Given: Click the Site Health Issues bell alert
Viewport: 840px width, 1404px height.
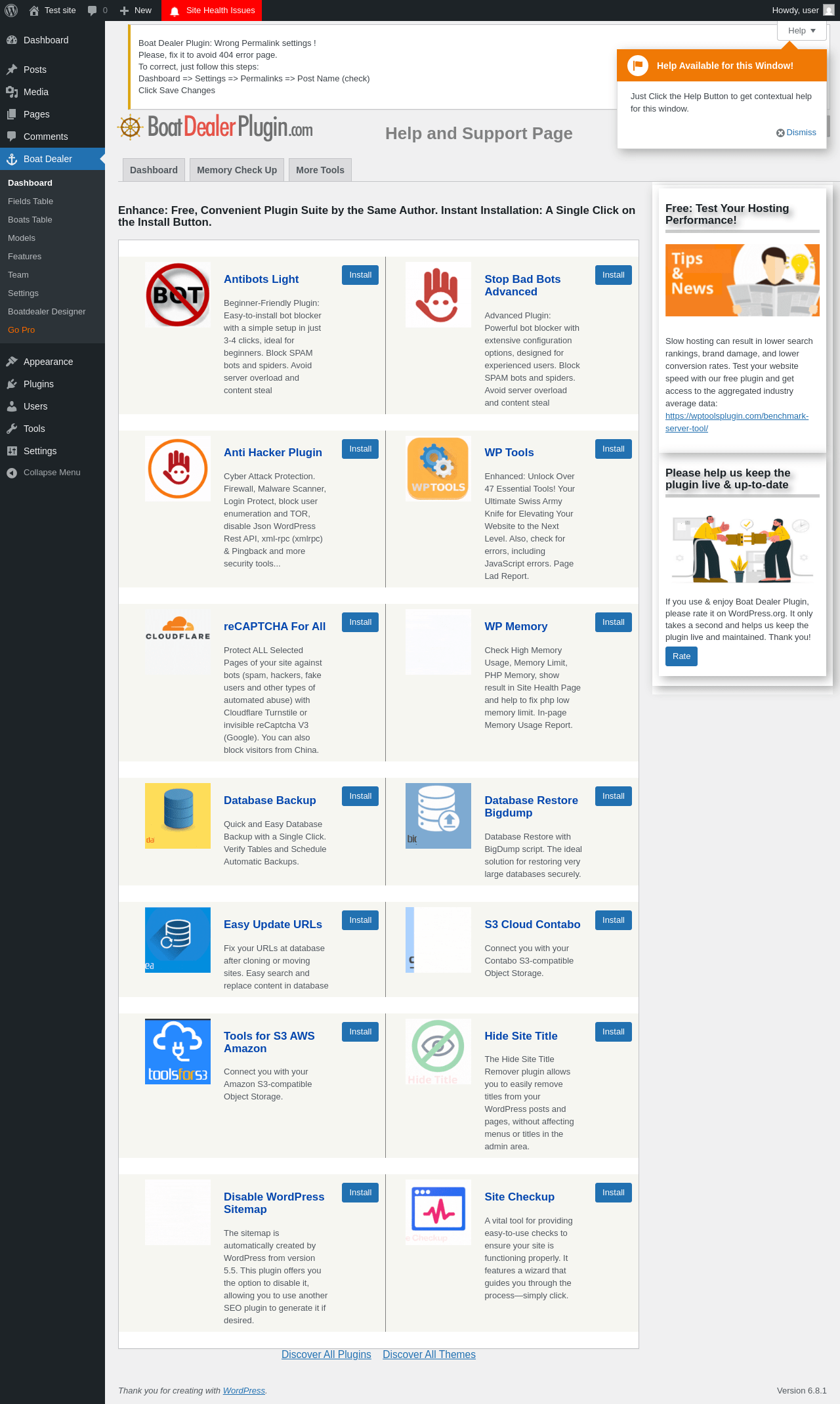Looking at the screenshot, I should coord(175,11).
